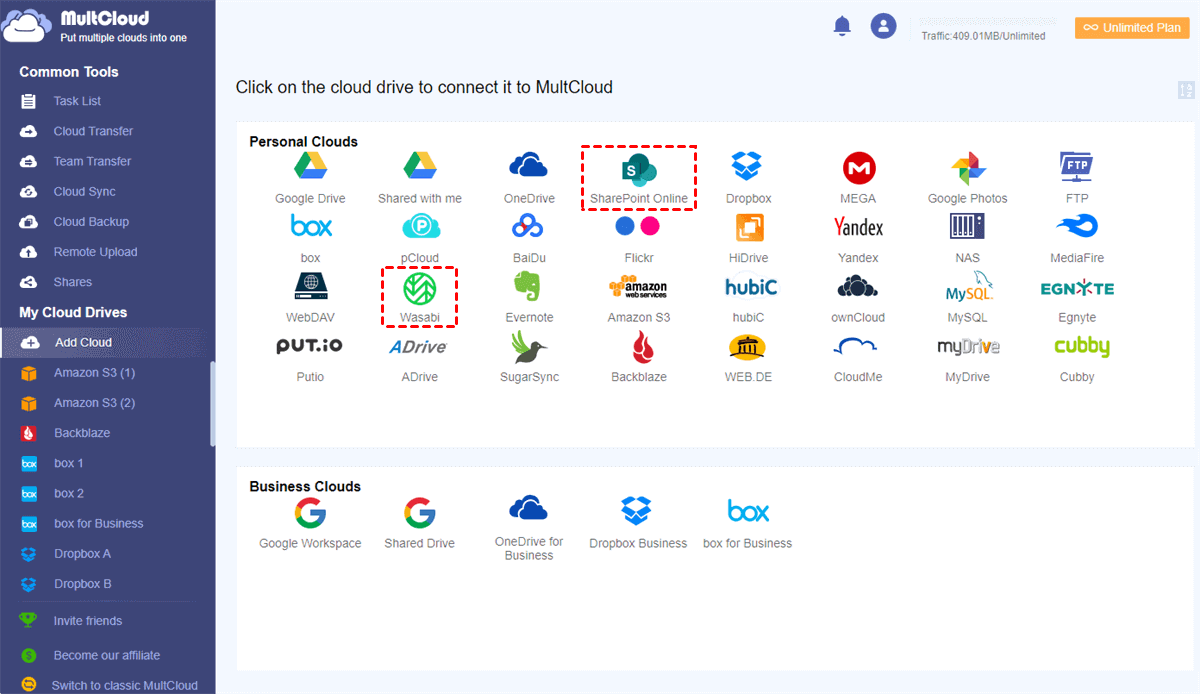Image resolution: width=1200 pixels, height=694 pixels.
Task: Select the Evernote elephant icon
Action: click(529, 288)
